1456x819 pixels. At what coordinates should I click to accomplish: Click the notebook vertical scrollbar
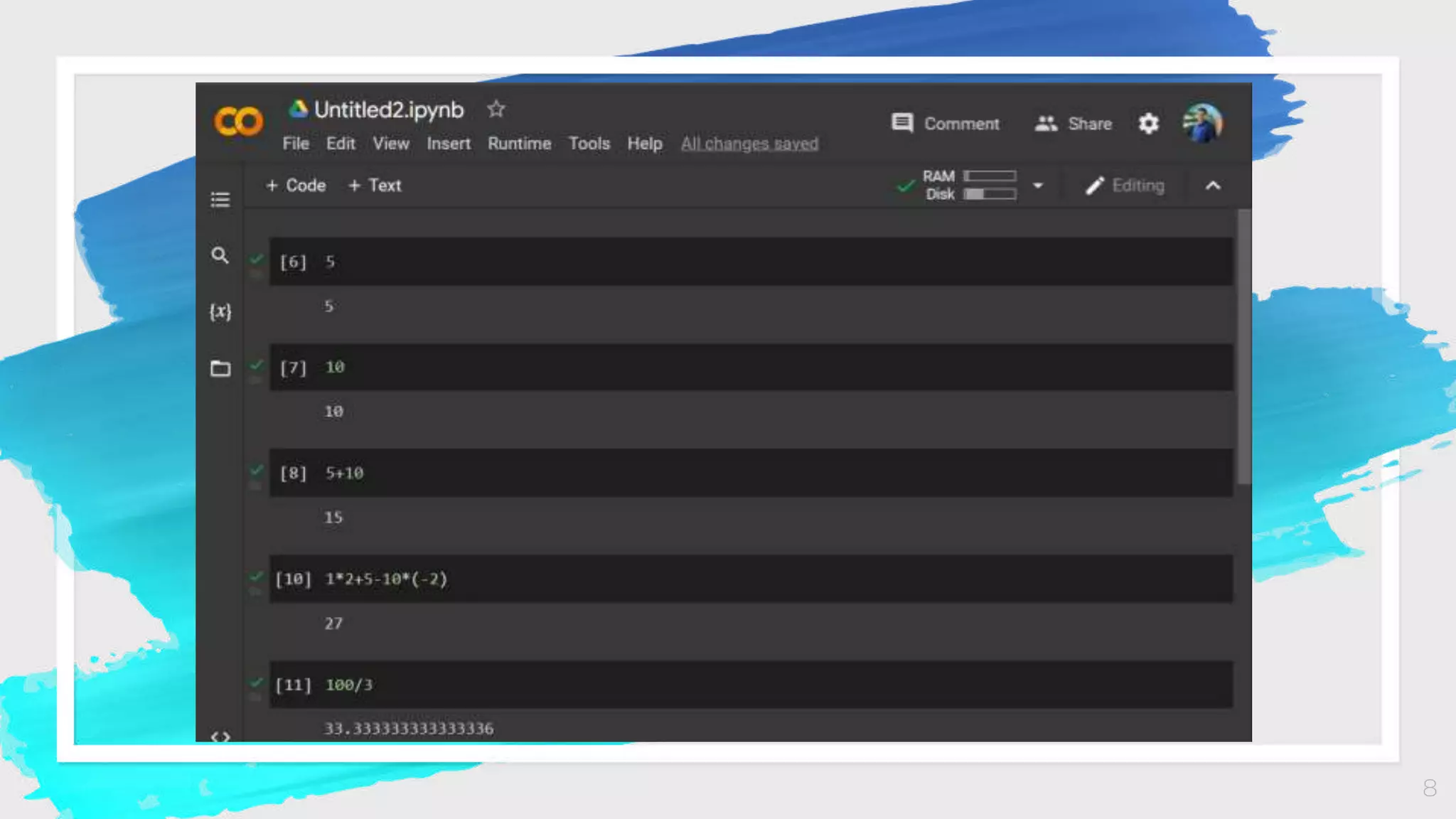pyautogui.click(x=1243, y=347)
